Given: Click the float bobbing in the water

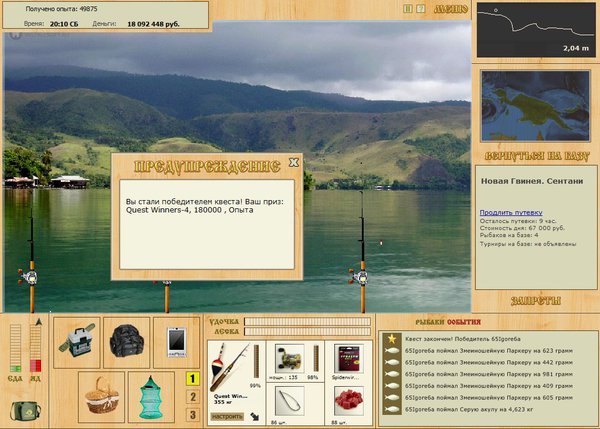Looking at the screenshot, I should (381, 242).
